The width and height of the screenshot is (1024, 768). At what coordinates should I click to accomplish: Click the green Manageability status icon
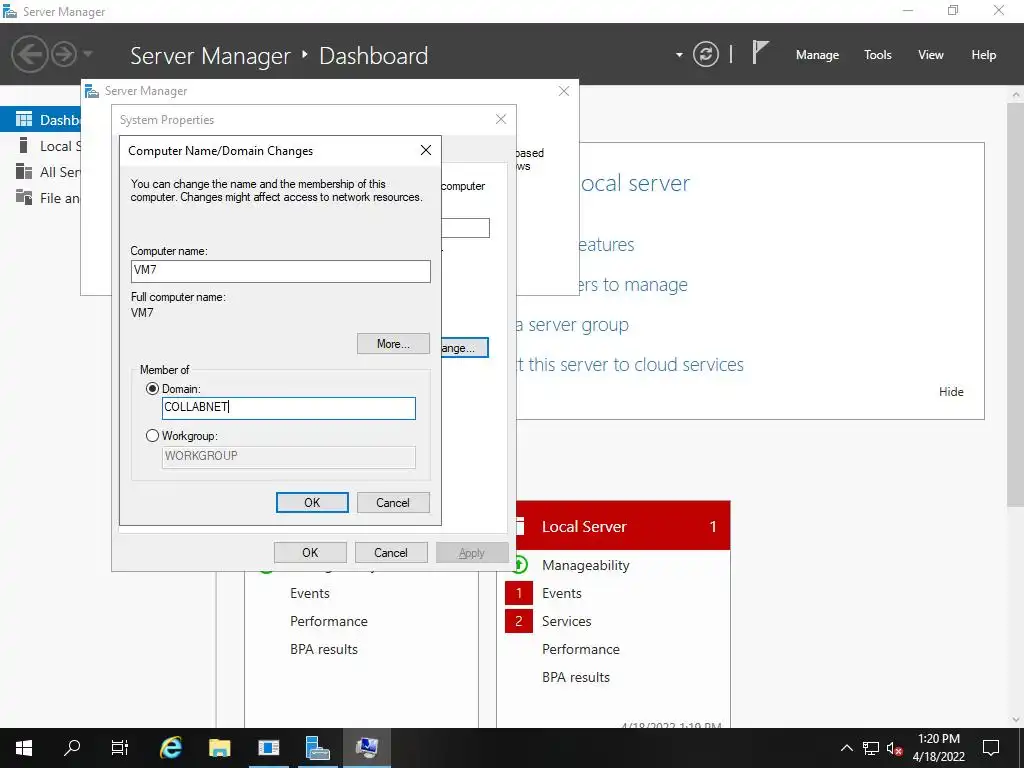pos(521,564)
